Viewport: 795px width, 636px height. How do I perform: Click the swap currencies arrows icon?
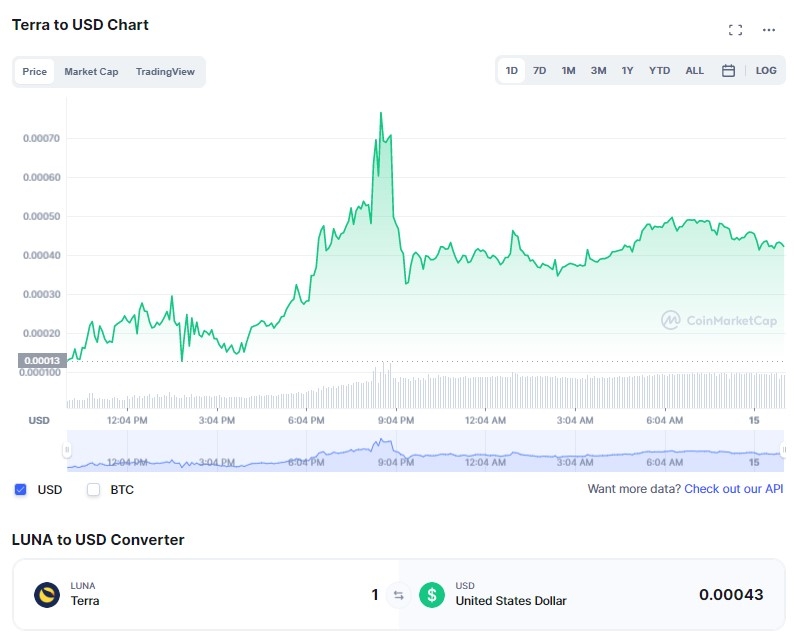[x=399, y=595]
